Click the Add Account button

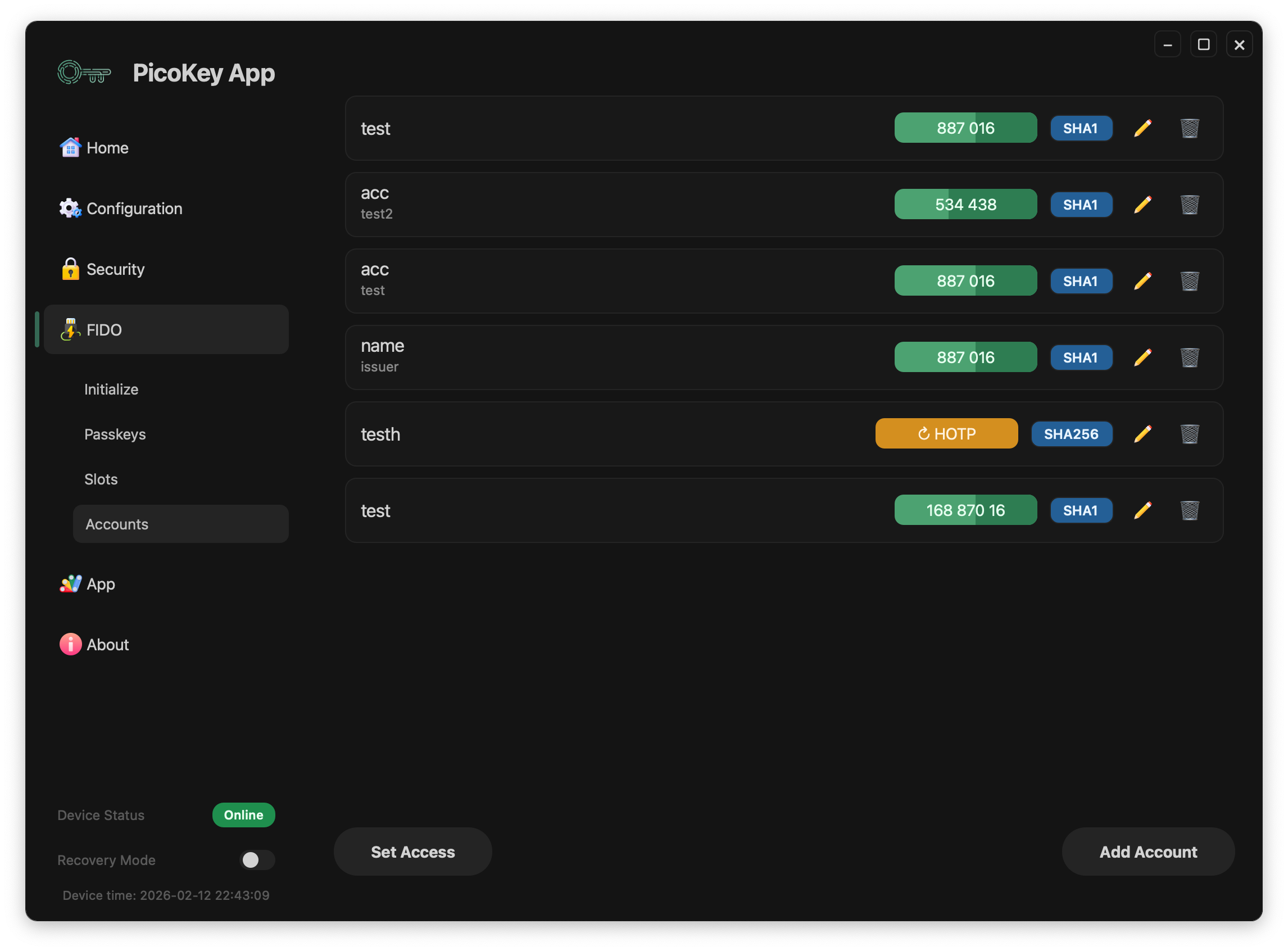tap(1148, 852)
